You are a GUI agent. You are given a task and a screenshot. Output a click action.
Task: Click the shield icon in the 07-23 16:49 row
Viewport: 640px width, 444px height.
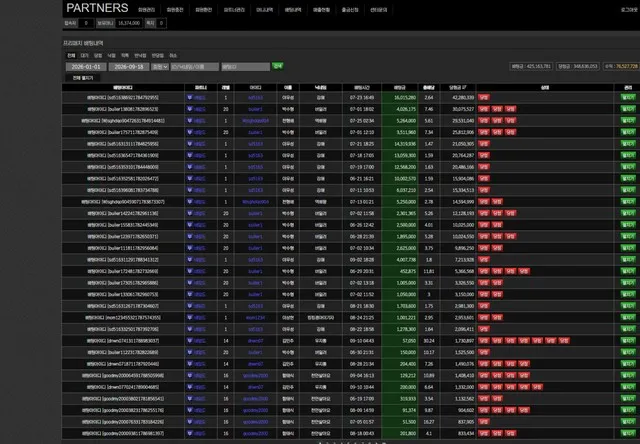click(x=190, y=98)
